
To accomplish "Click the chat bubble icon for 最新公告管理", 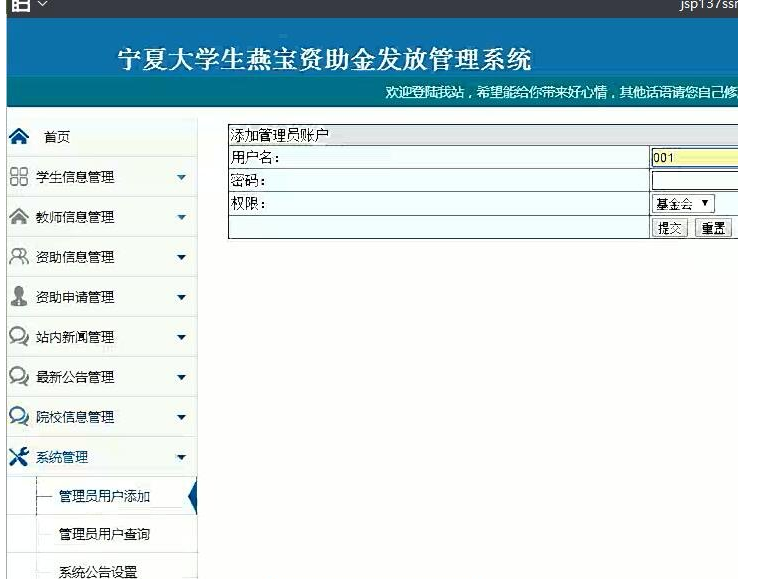I will [x=19, y=376].
